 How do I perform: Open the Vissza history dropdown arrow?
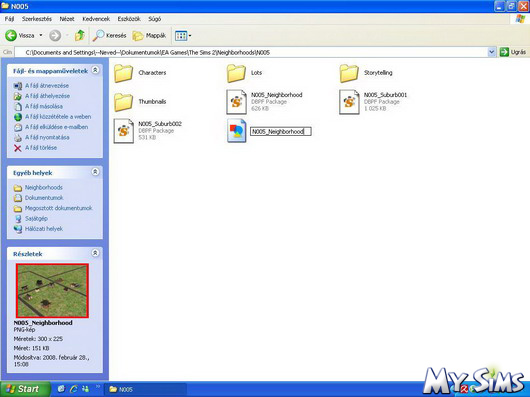[41, 35]
